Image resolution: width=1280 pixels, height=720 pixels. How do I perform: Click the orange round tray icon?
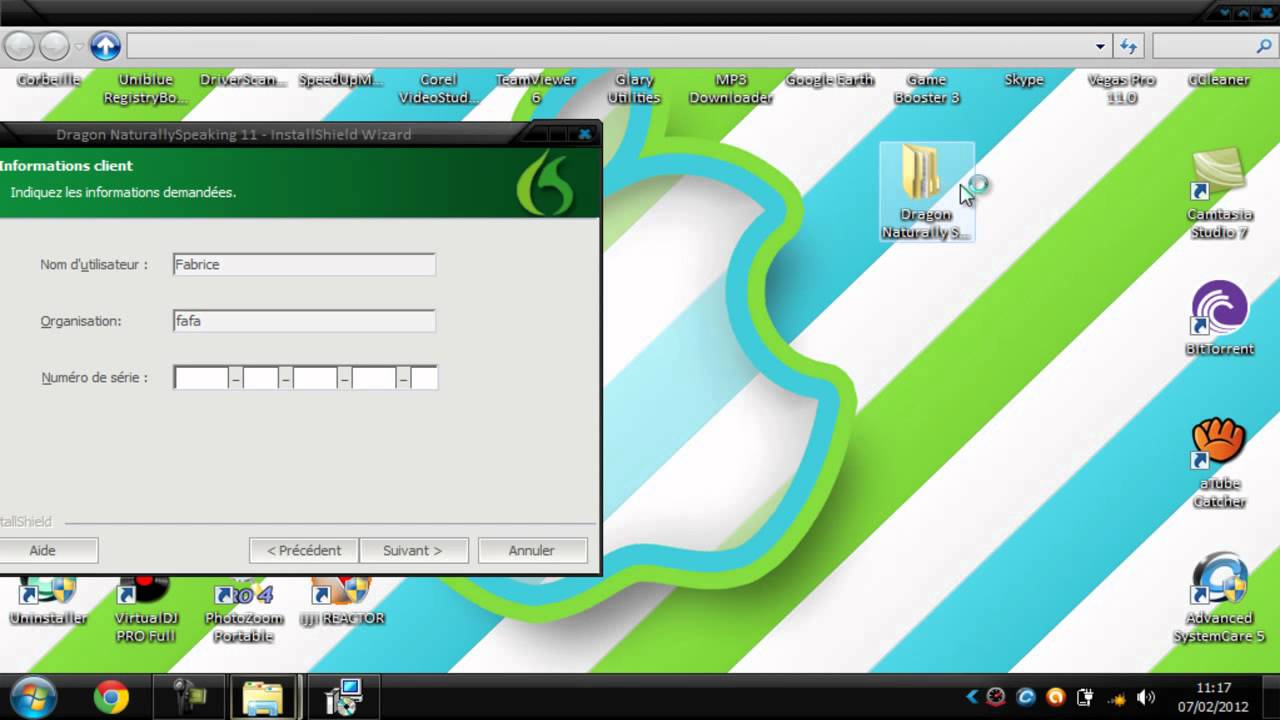(1055, 697)
